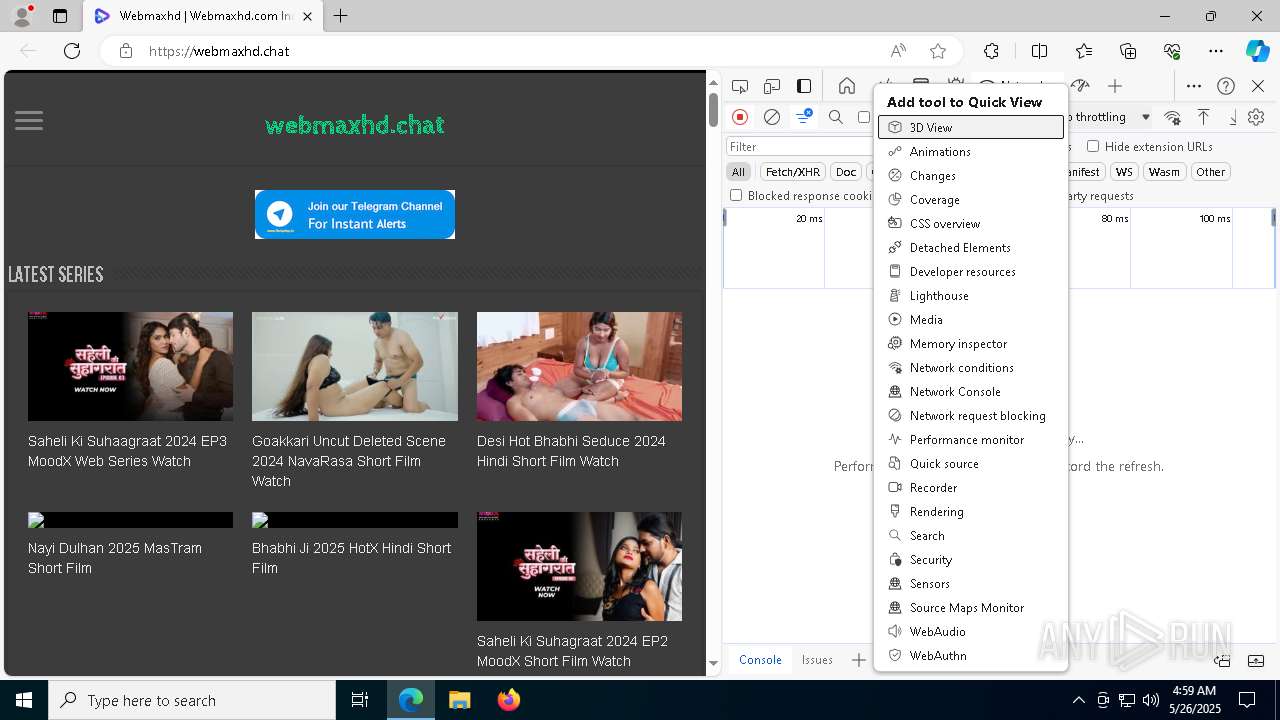Viewport: 1280px width, 720px height.
Task: Select 3D View in Quick View menu
Action: tap(970, 127)
